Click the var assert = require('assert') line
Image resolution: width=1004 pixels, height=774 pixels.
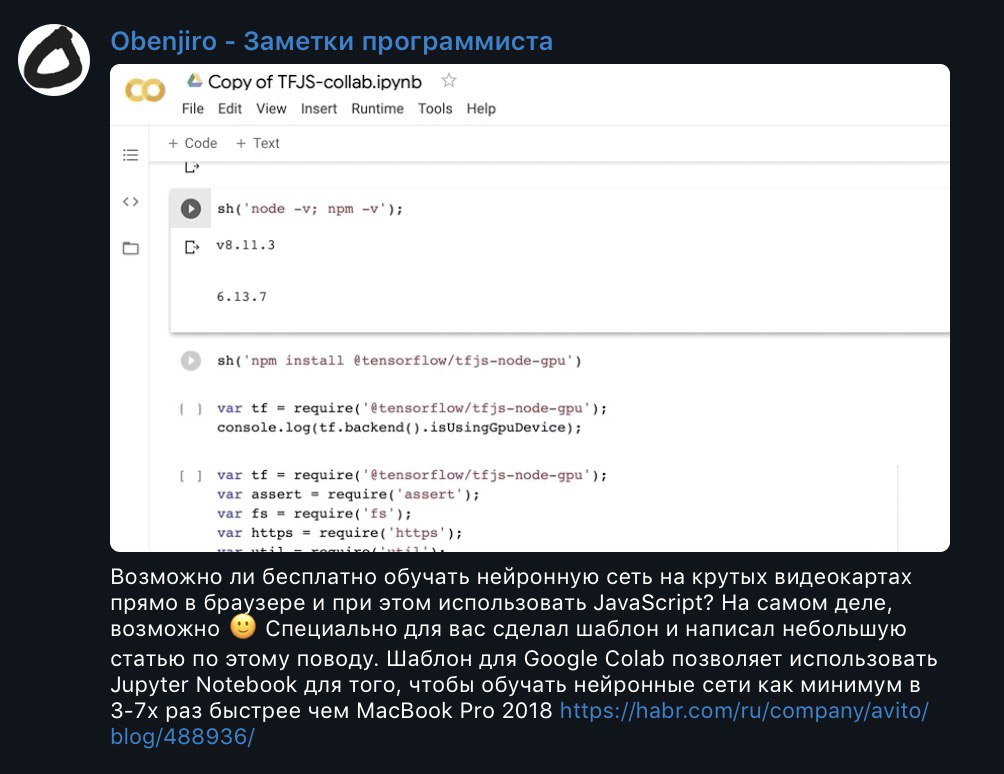(348, 494)
